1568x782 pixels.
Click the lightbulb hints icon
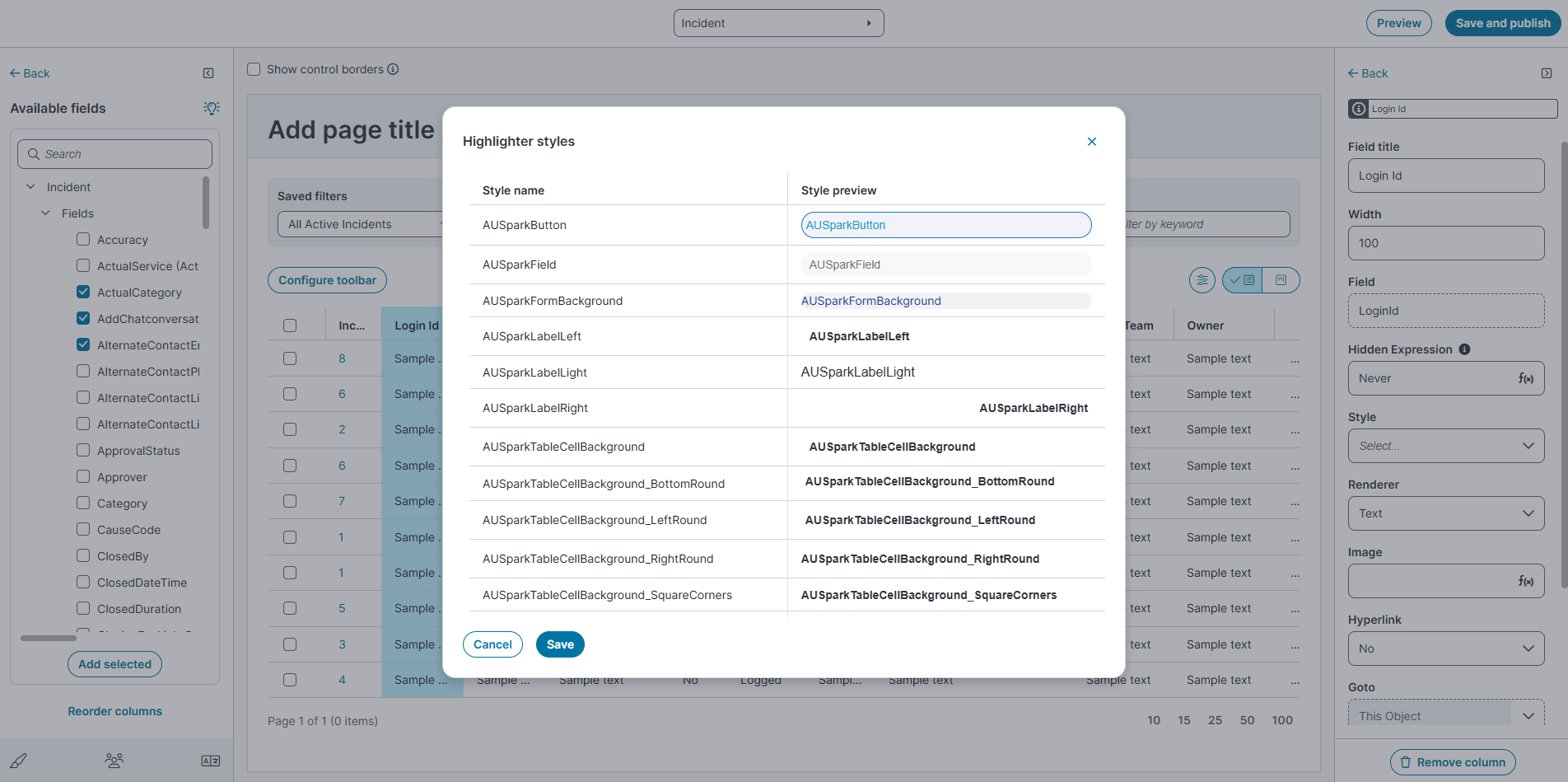point(212,108)
